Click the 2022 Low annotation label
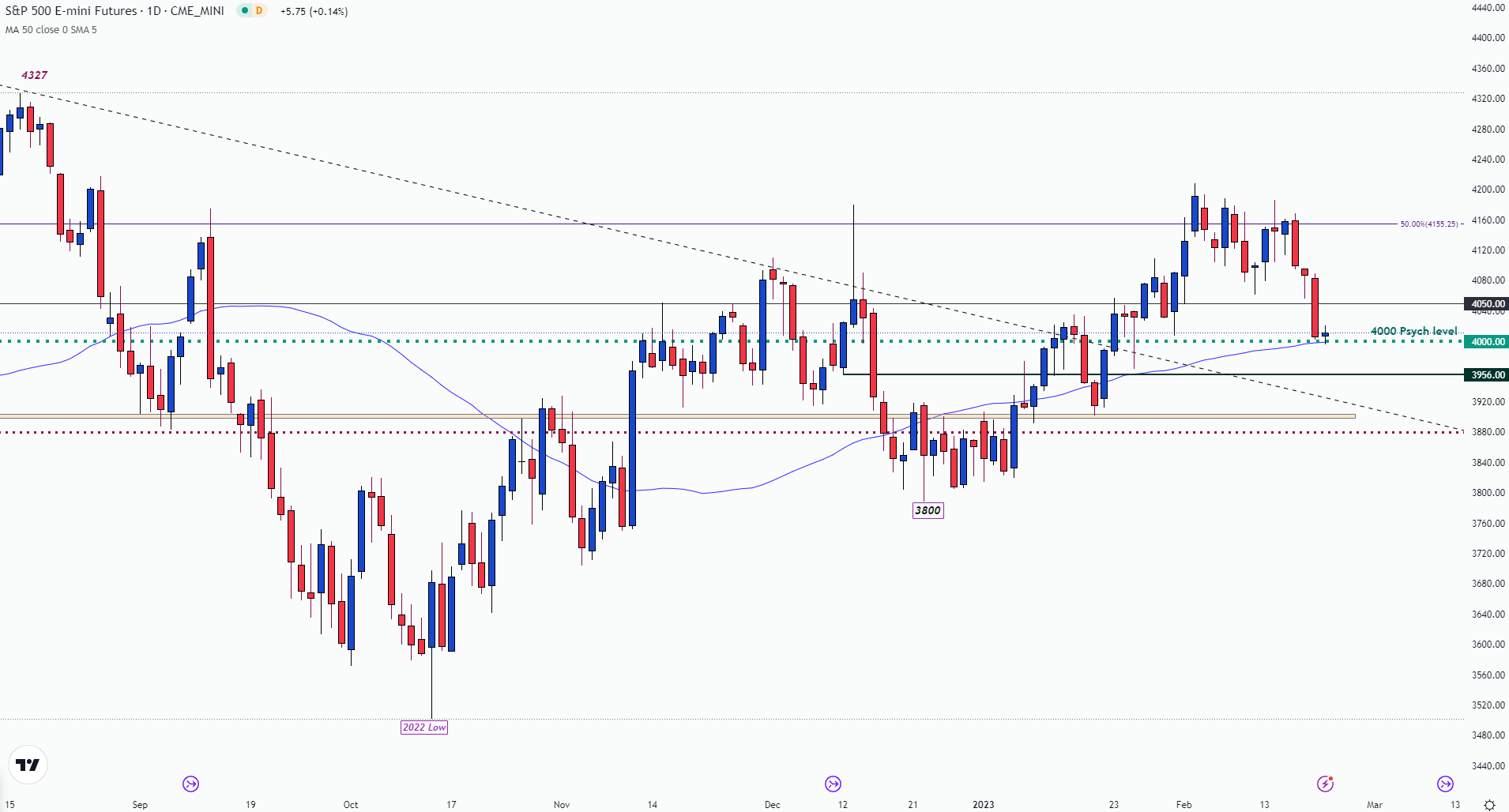This screenshot has width=1509, height=812. point(424,727)
